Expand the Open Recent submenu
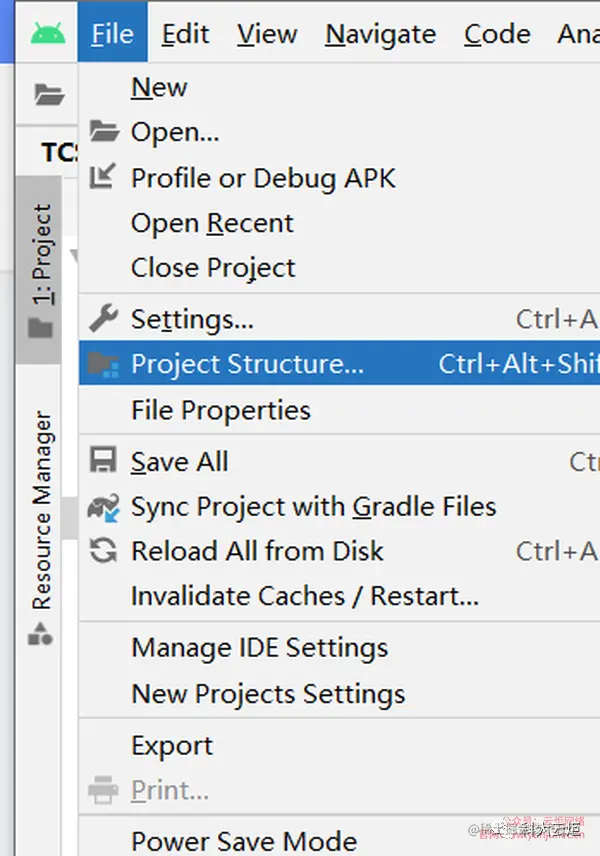The width and height of the screenshot is (600, 856). 212,223
